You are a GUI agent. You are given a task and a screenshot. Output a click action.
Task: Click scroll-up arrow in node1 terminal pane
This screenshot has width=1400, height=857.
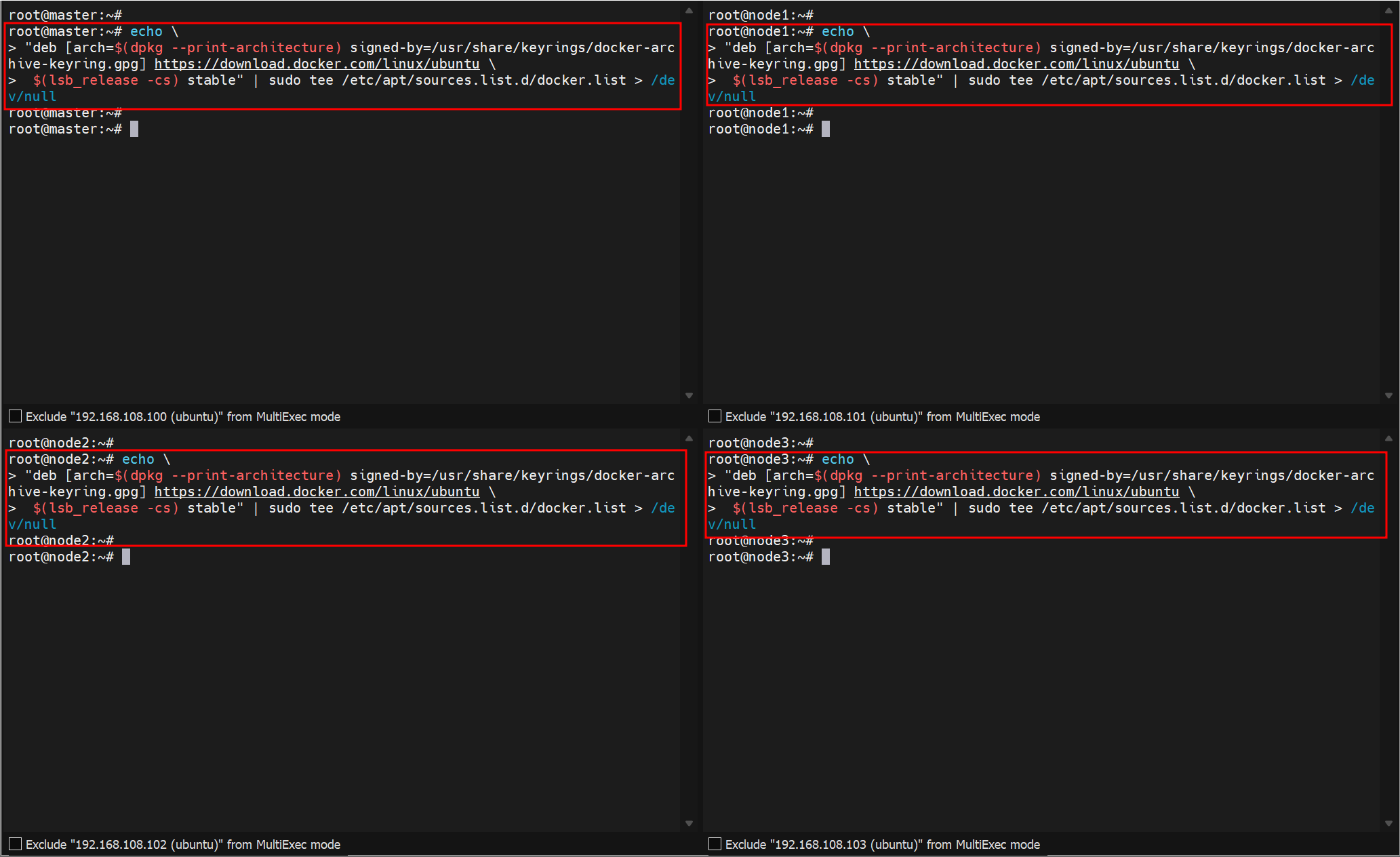(1388, 11)
